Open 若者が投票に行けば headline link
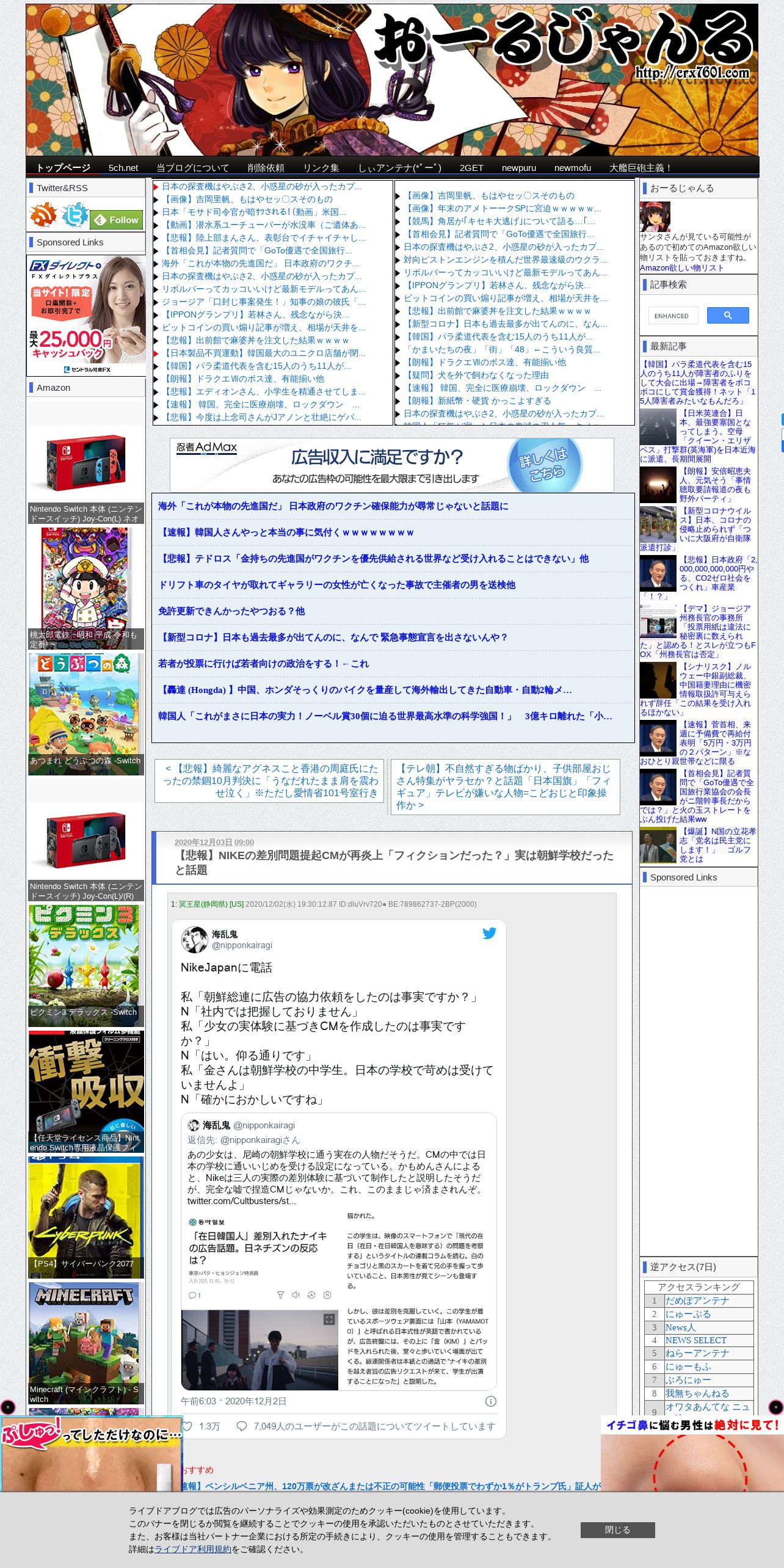Image resolution: width=784 pixels, height=1568 pixels. pos(263,664)
